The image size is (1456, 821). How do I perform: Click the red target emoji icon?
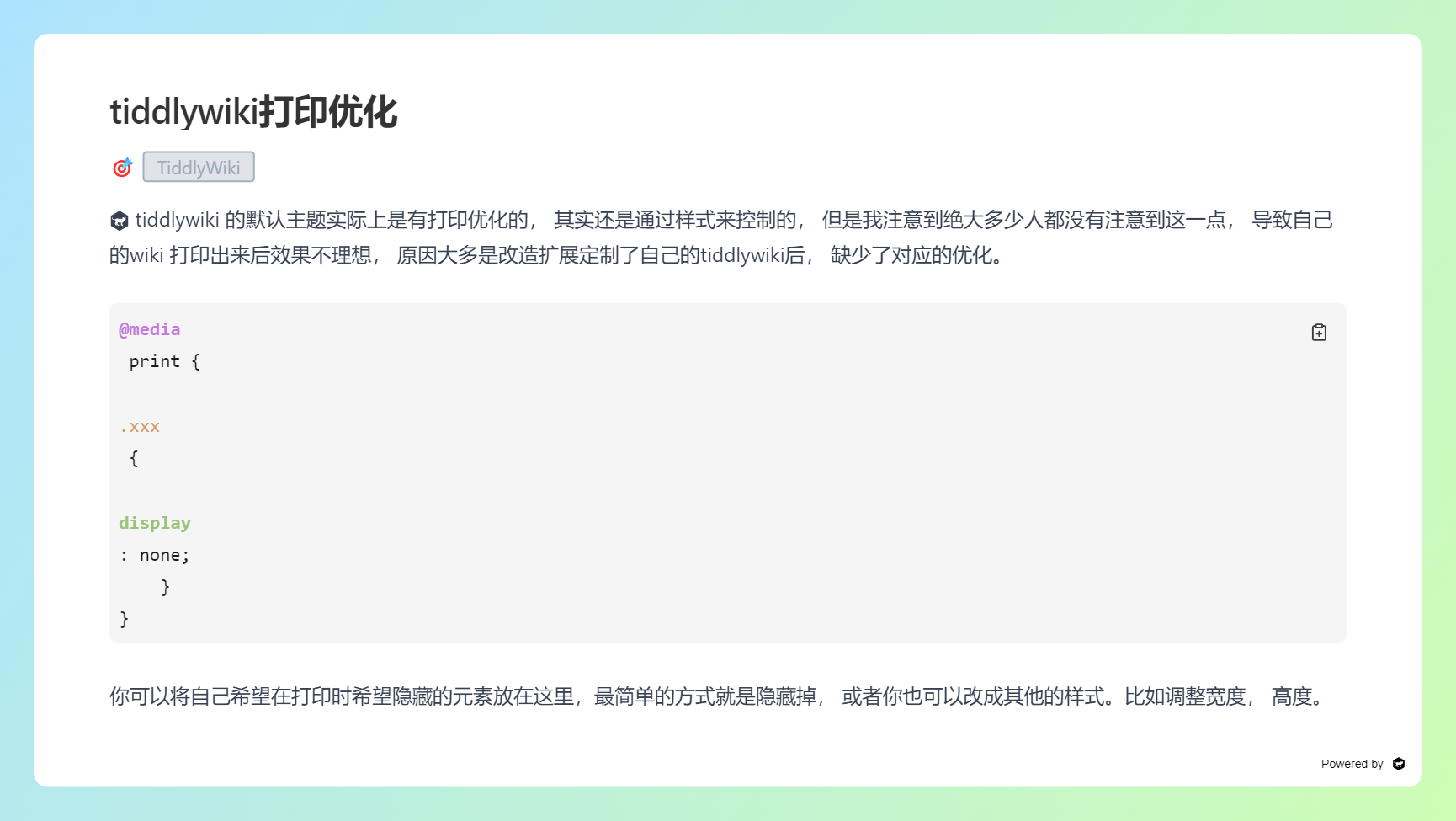pyautogui.click(x=123, y=168)
